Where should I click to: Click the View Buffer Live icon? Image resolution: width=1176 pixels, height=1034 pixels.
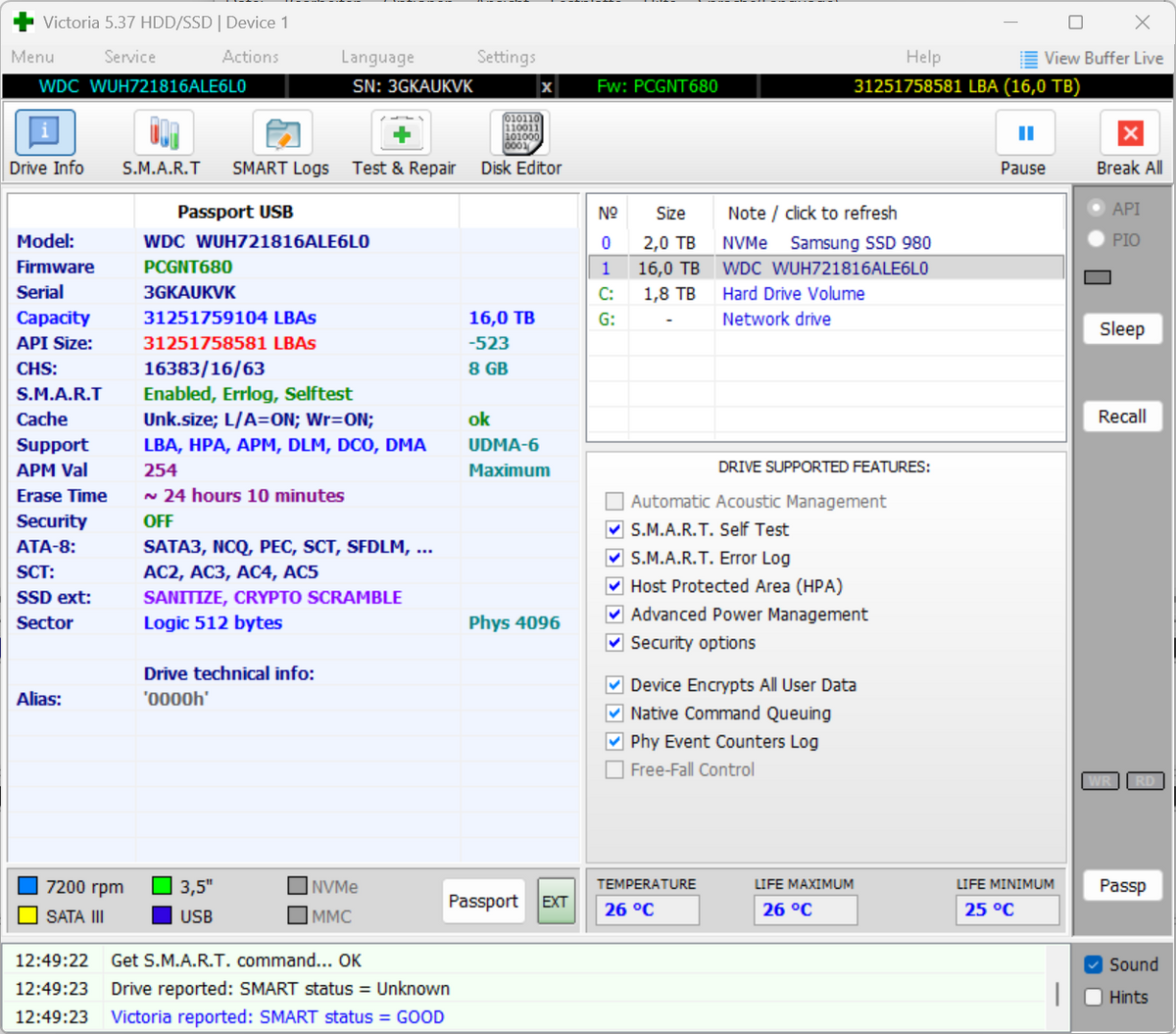tap(1028, 59)
